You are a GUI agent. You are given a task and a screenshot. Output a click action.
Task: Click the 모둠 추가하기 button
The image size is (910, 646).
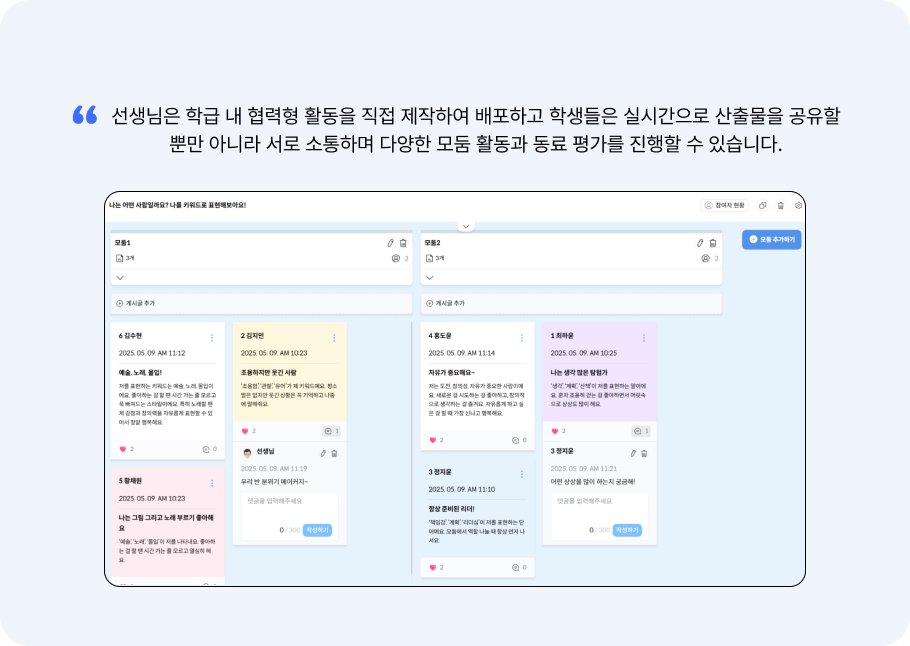tap(771, 240)
